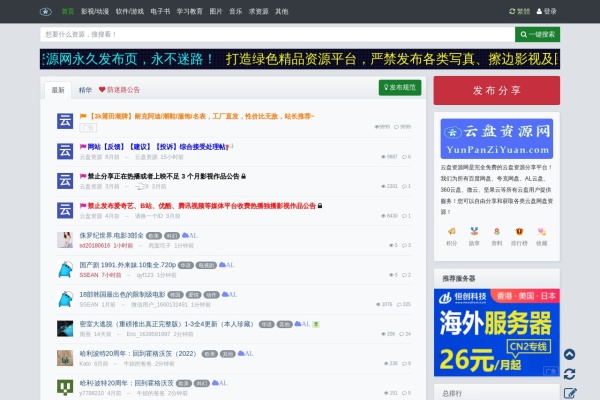Select the 最新 tab
The width and height of the screenshot is (600, 400).
tap(58, 89)
